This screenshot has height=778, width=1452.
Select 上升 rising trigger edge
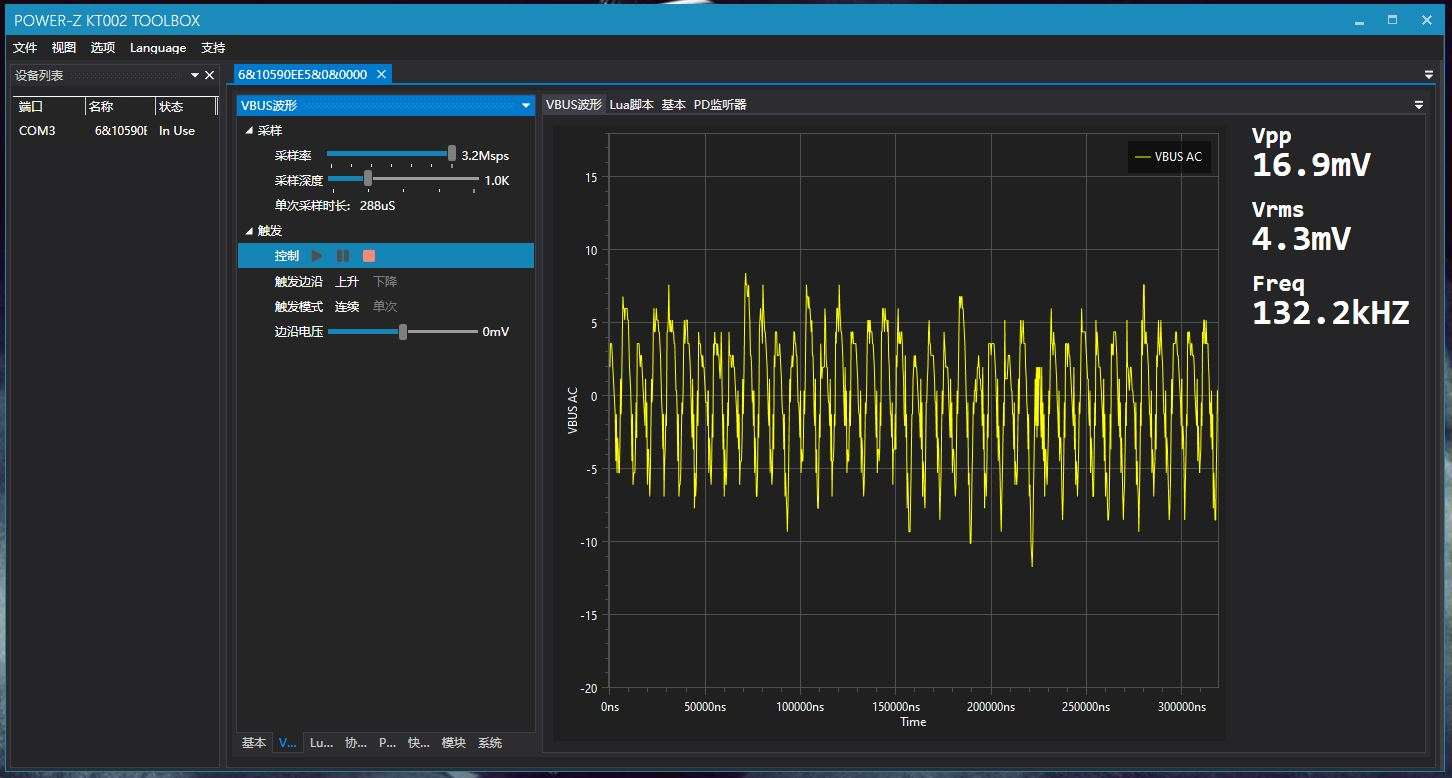(x=347, y=281)
